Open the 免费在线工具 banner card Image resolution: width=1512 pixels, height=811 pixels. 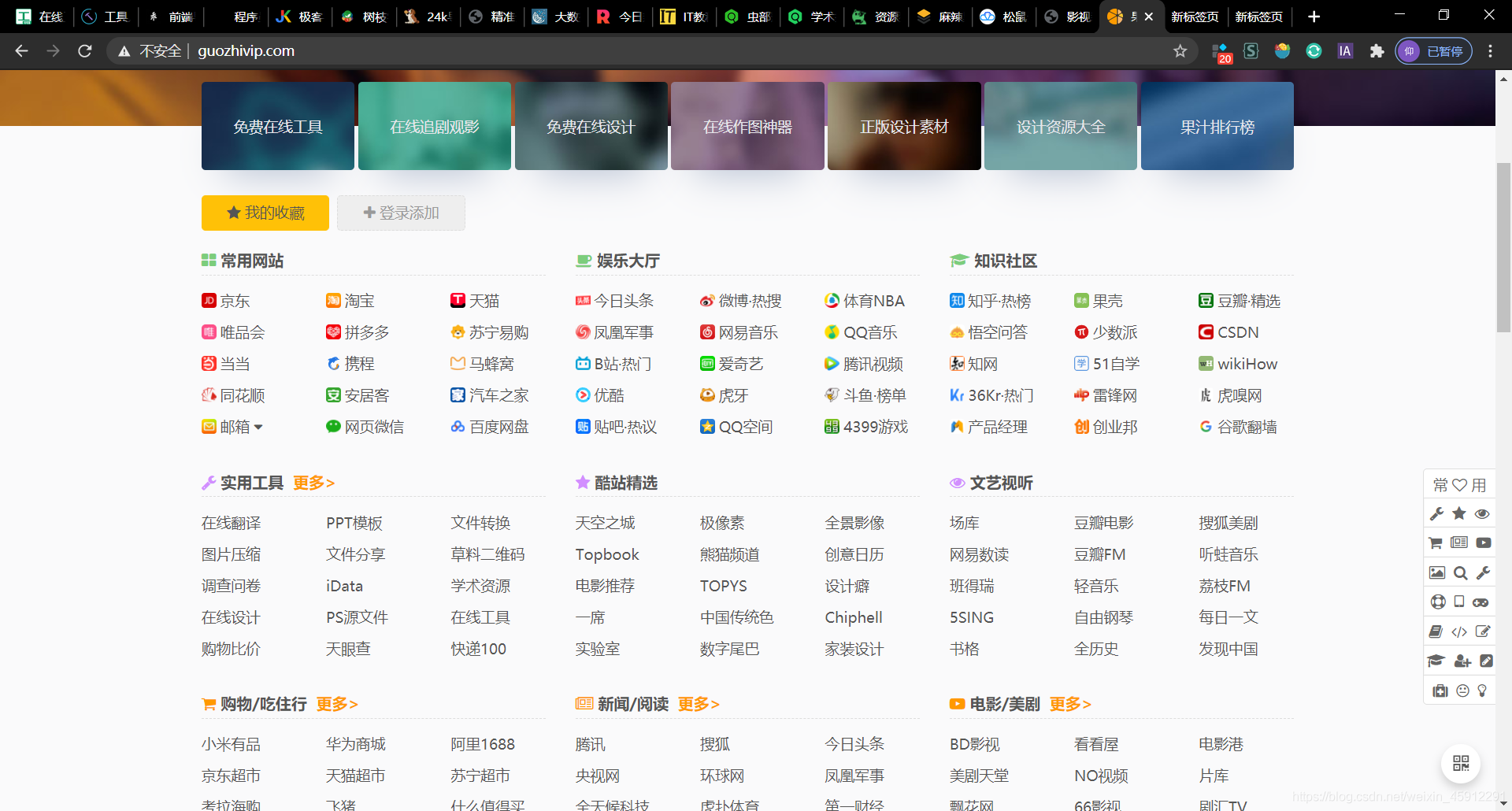coord(278,126)
